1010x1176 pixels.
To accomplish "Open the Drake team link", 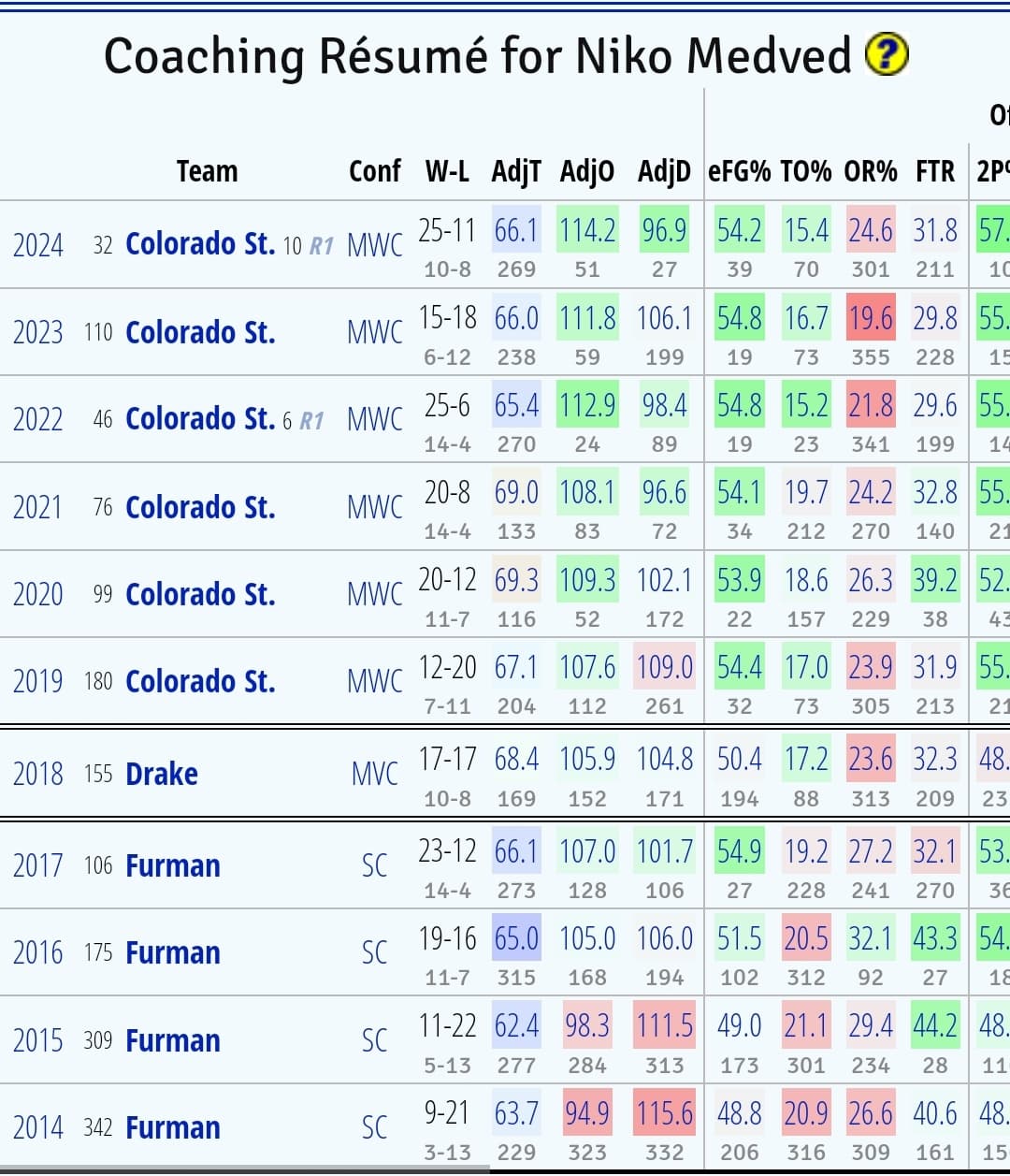I will [x=162, y=774].
